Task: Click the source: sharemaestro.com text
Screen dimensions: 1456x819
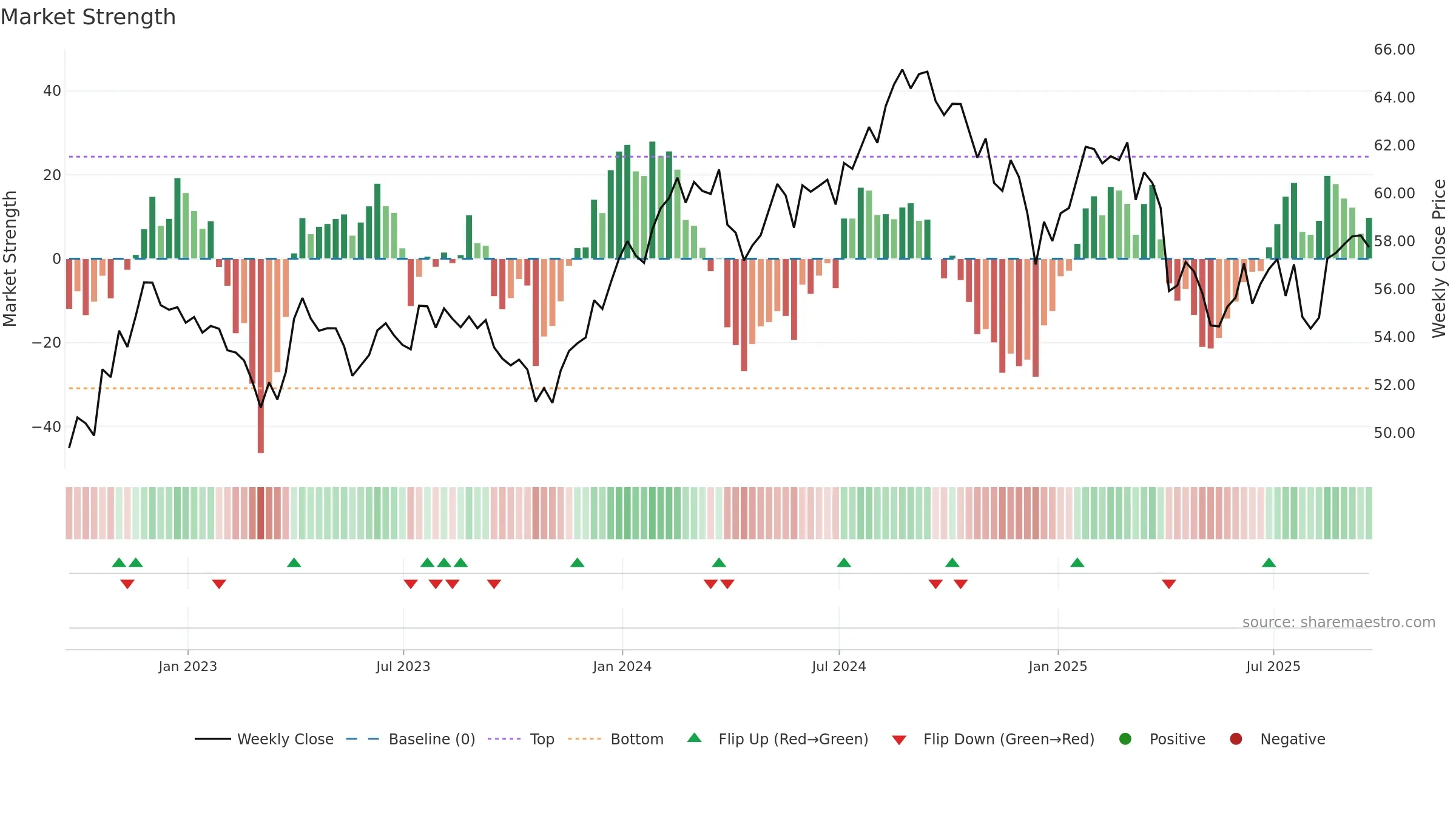Action: (1339, 622)
